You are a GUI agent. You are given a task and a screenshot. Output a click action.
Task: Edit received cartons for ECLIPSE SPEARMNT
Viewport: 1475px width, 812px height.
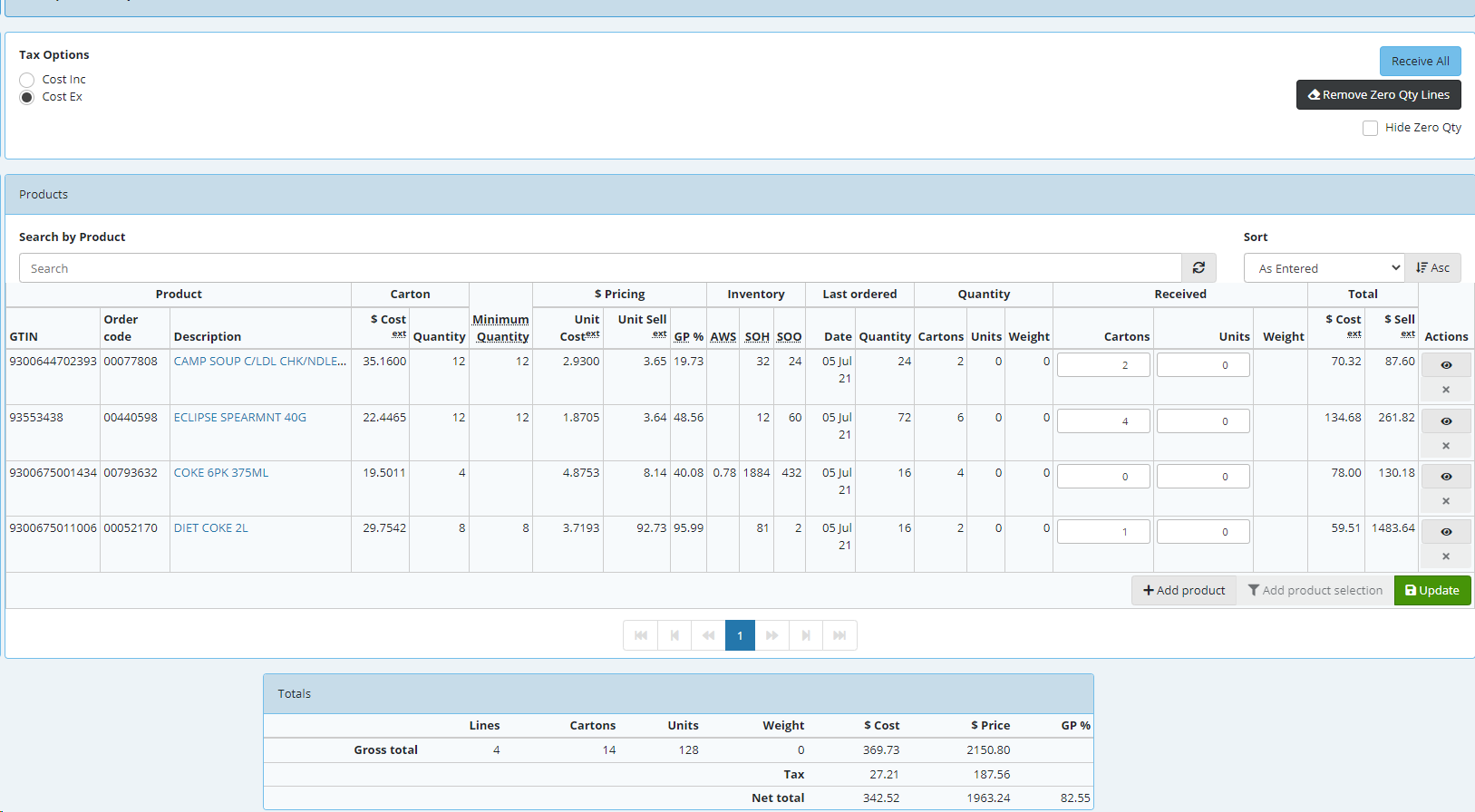click(x=1103, y=420)
